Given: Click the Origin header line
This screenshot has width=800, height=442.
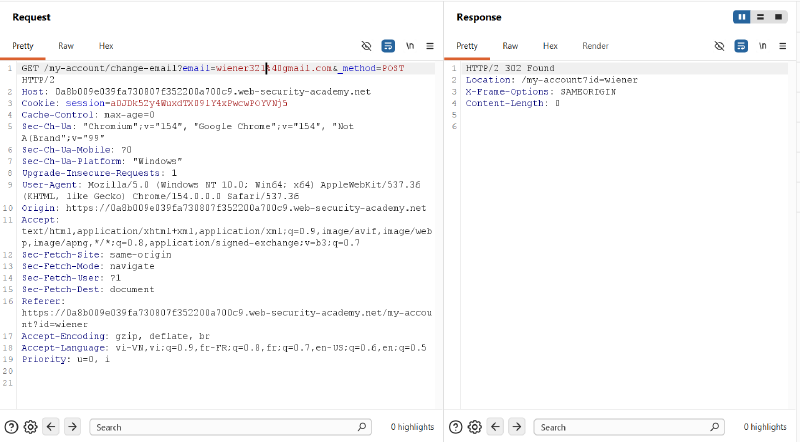Looking at the screenshot, I should click(223, 208).
